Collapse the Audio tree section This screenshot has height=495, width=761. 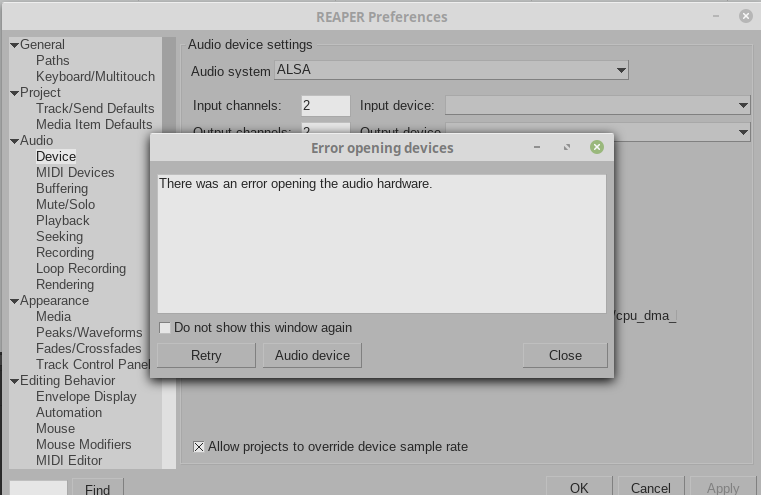pyautogui.click(x=15, y=141)
